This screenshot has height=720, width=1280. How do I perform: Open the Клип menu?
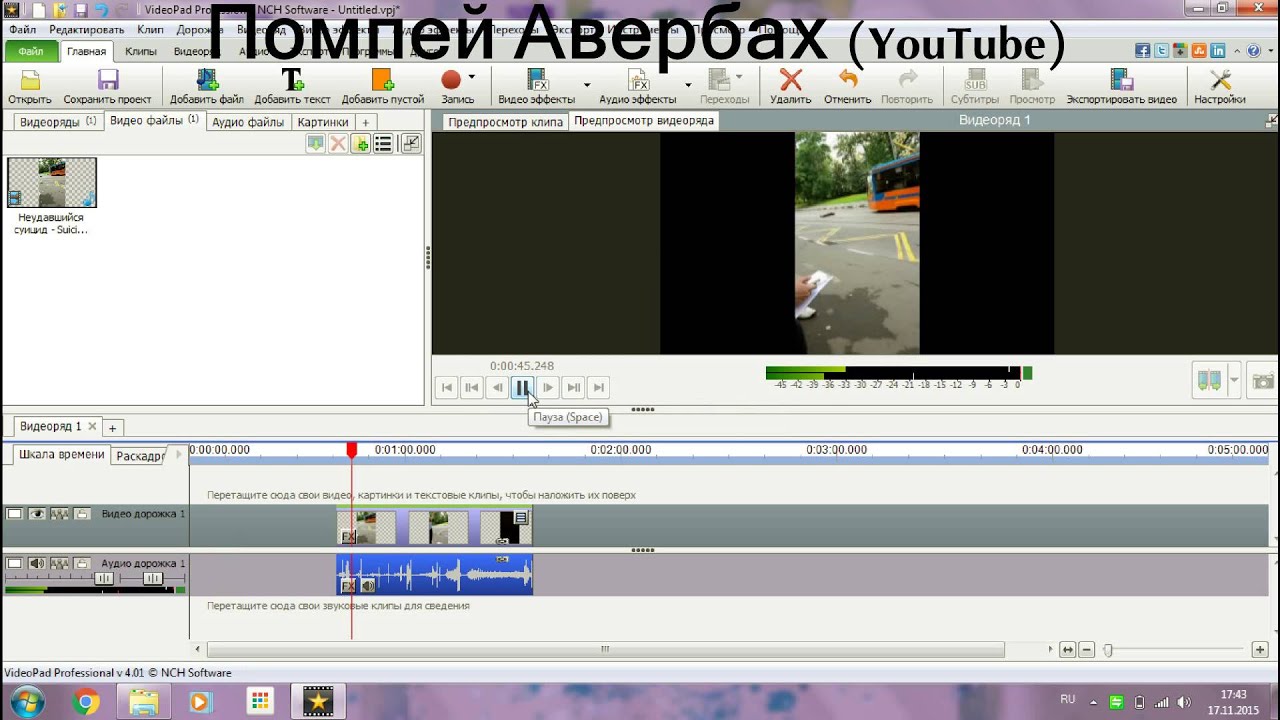150,30
